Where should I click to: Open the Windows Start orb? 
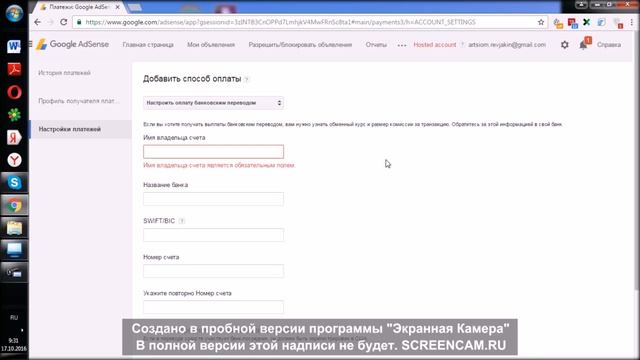pyautogui.click(x=14, y=13)
